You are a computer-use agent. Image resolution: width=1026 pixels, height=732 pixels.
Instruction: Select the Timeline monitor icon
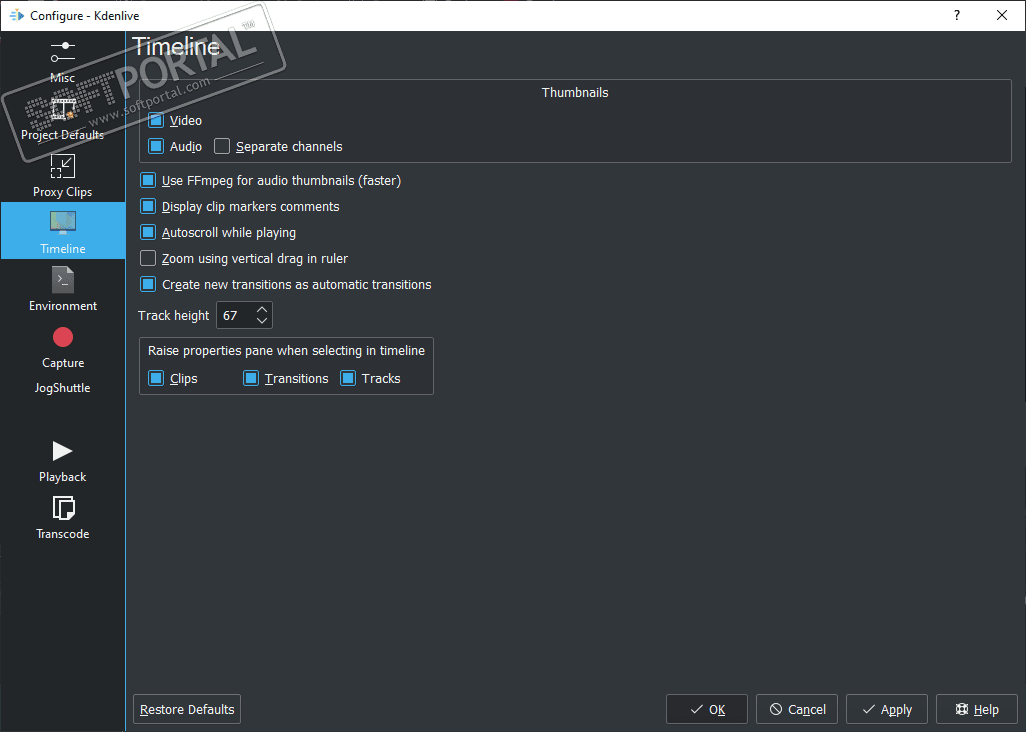click(x=63, y=223)
